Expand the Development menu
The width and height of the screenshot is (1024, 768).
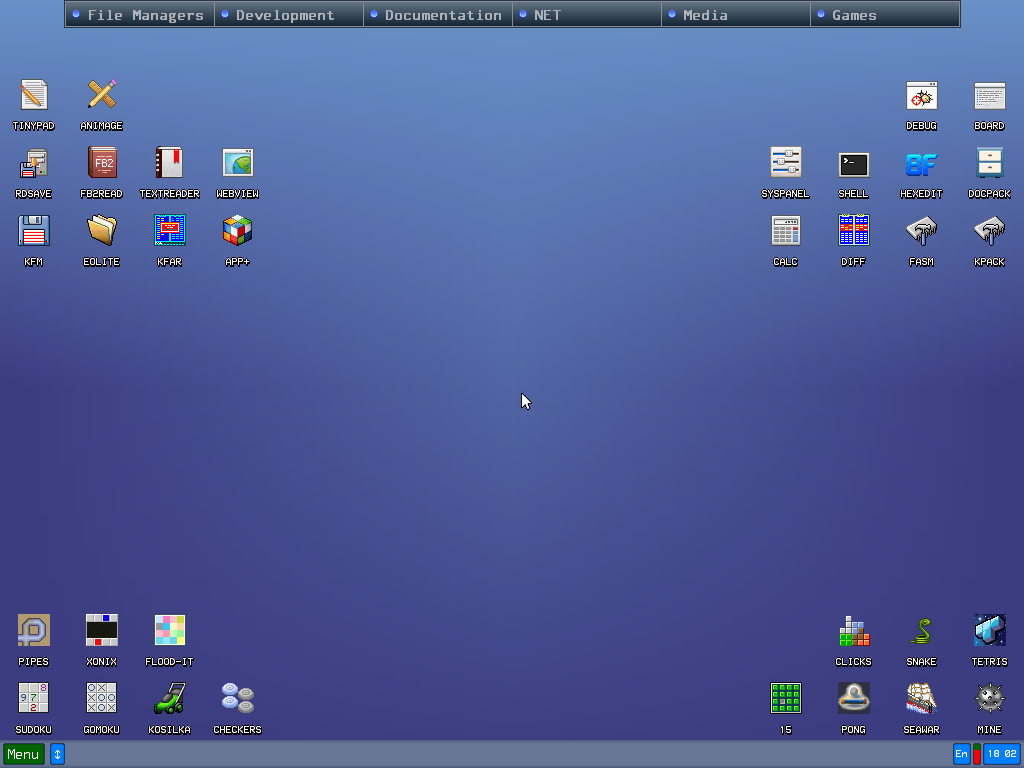[289, 15]
